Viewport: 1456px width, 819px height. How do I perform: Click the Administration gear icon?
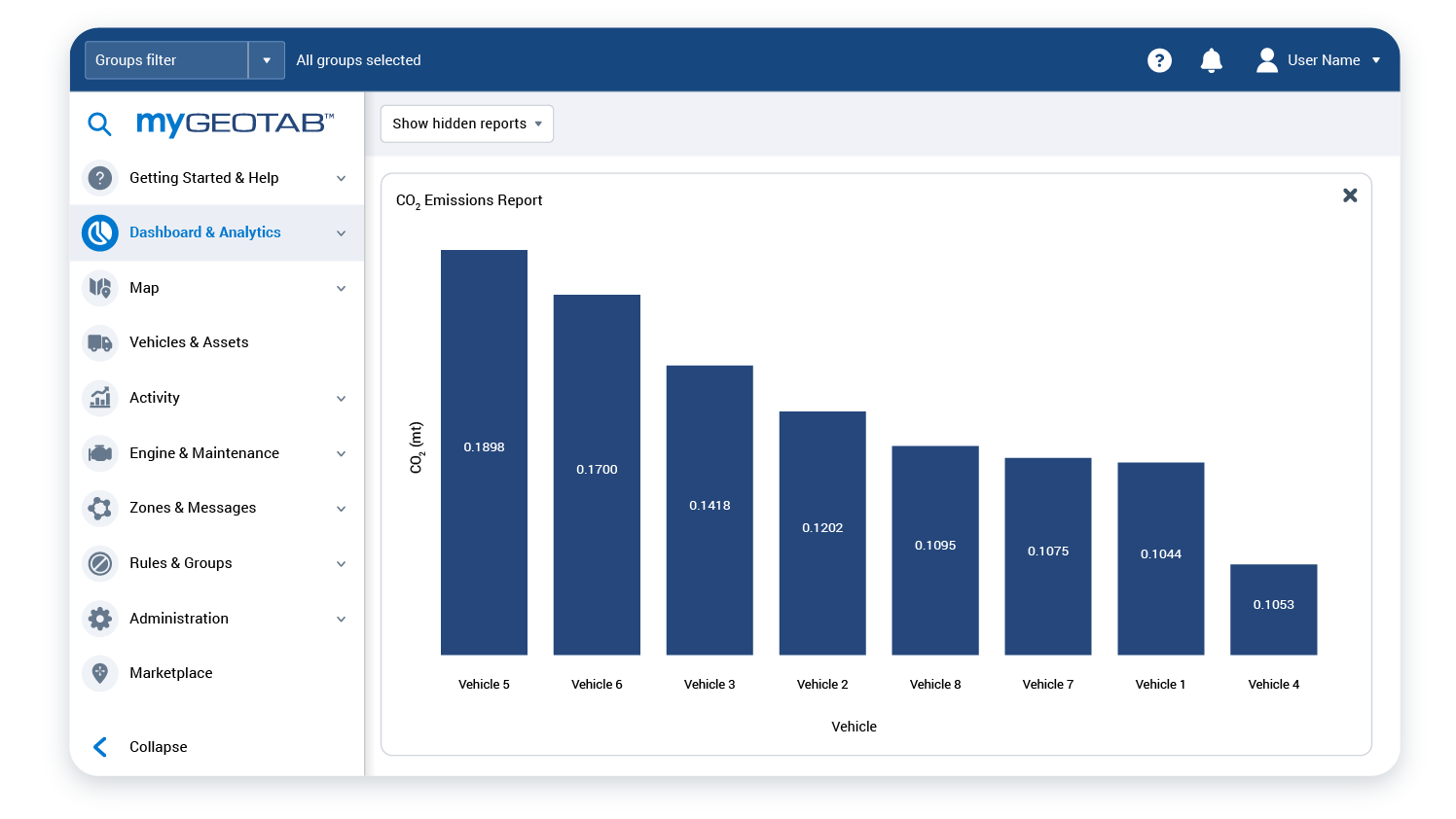100,619
